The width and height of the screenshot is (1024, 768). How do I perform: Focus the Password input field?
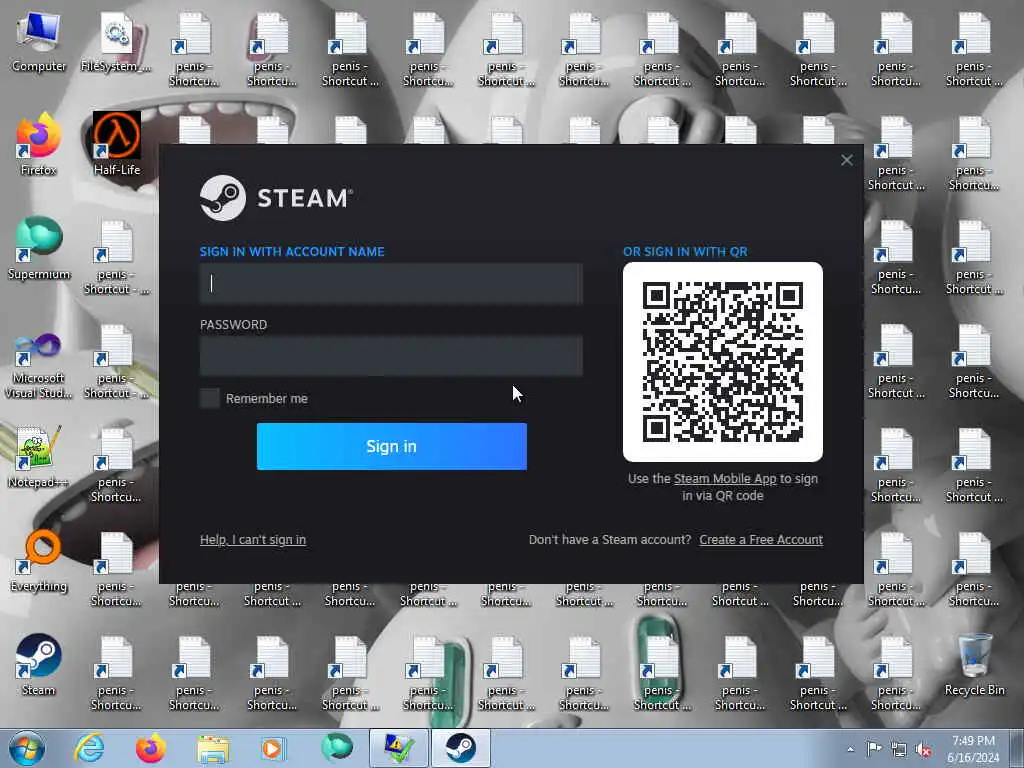click(391, 356)
